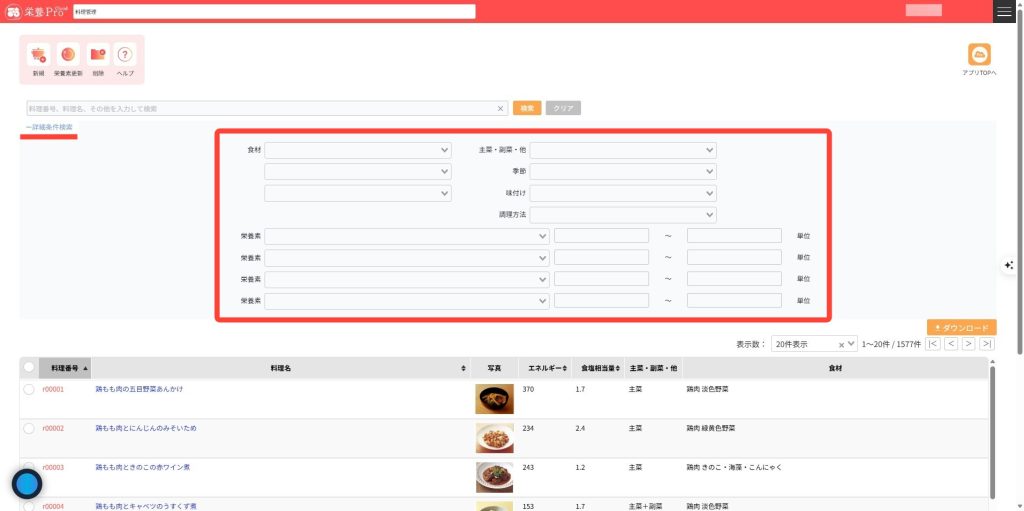Toggle the select-all circle in the table header
1024x511 pixels.
(x=29, y=368)
